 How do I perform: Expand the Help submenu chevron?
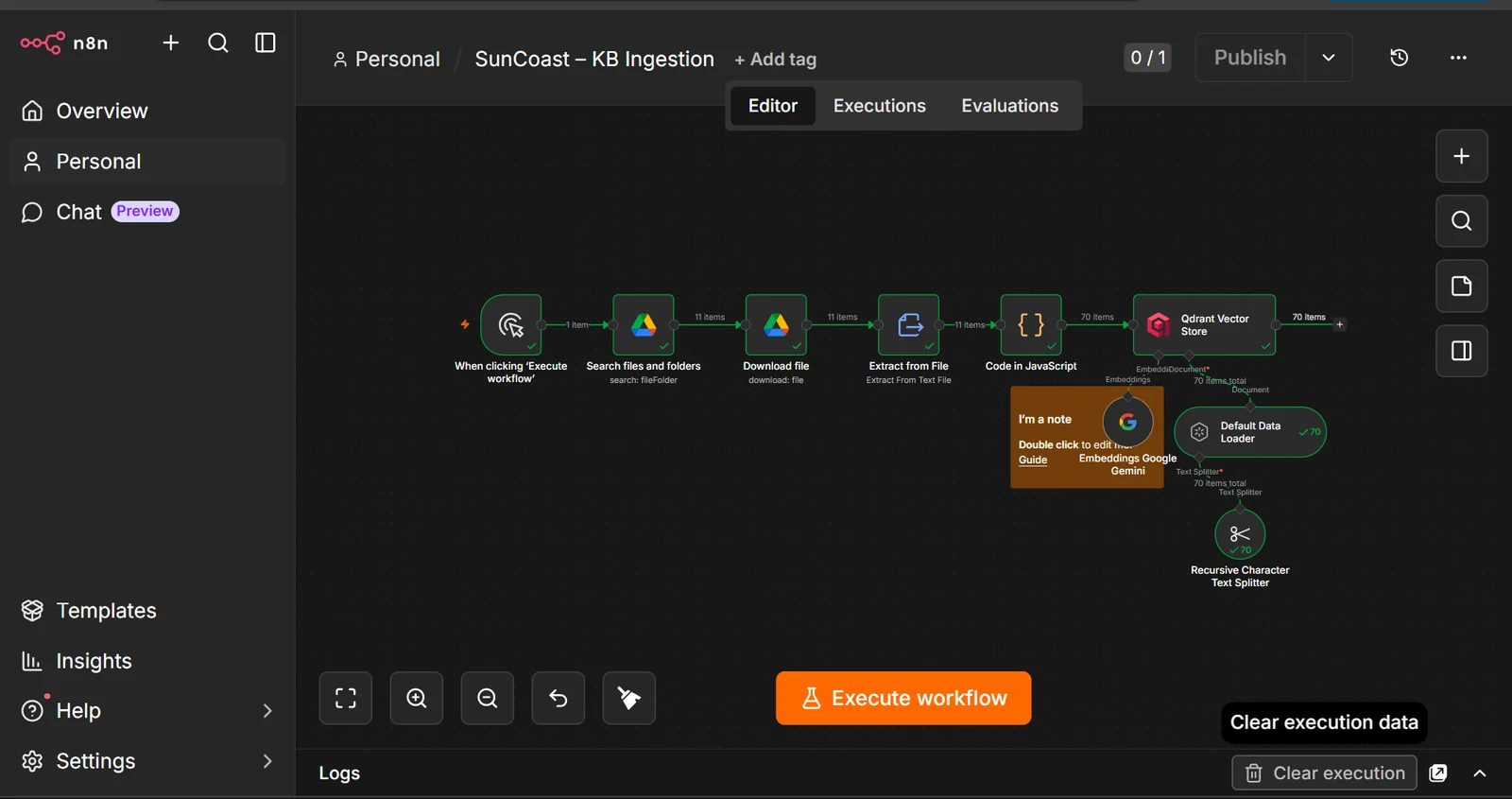(x=267, y=711)
